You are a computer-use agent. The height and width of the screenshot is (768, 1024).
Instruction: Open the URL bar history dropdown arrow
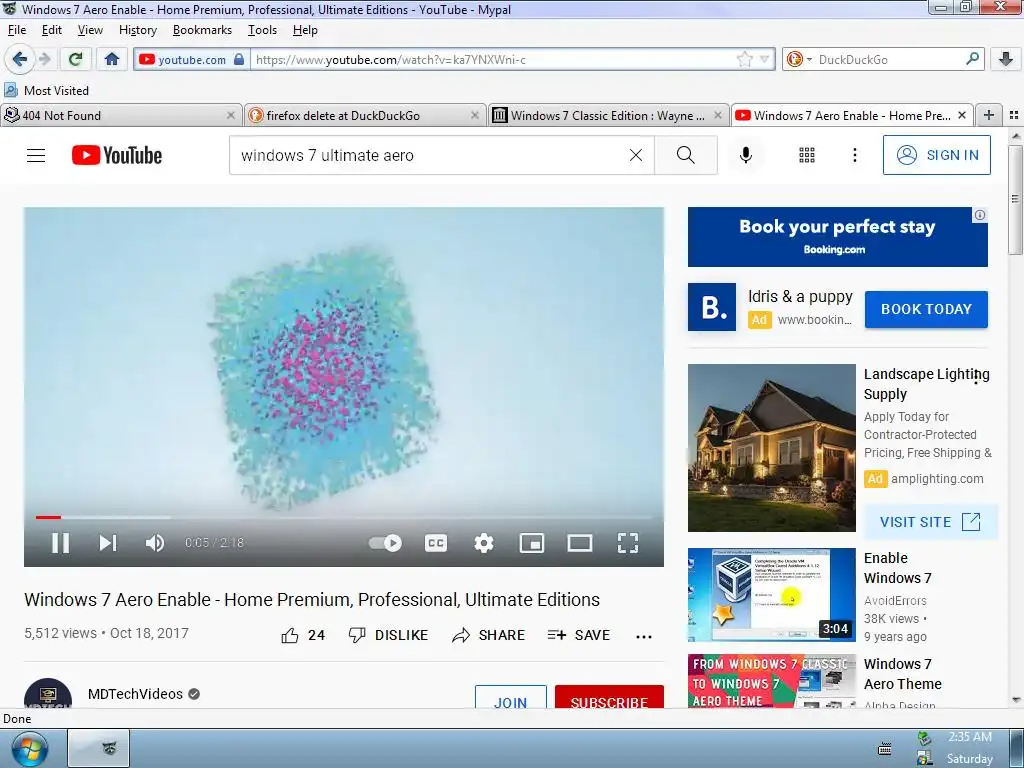tap(765, 59)
